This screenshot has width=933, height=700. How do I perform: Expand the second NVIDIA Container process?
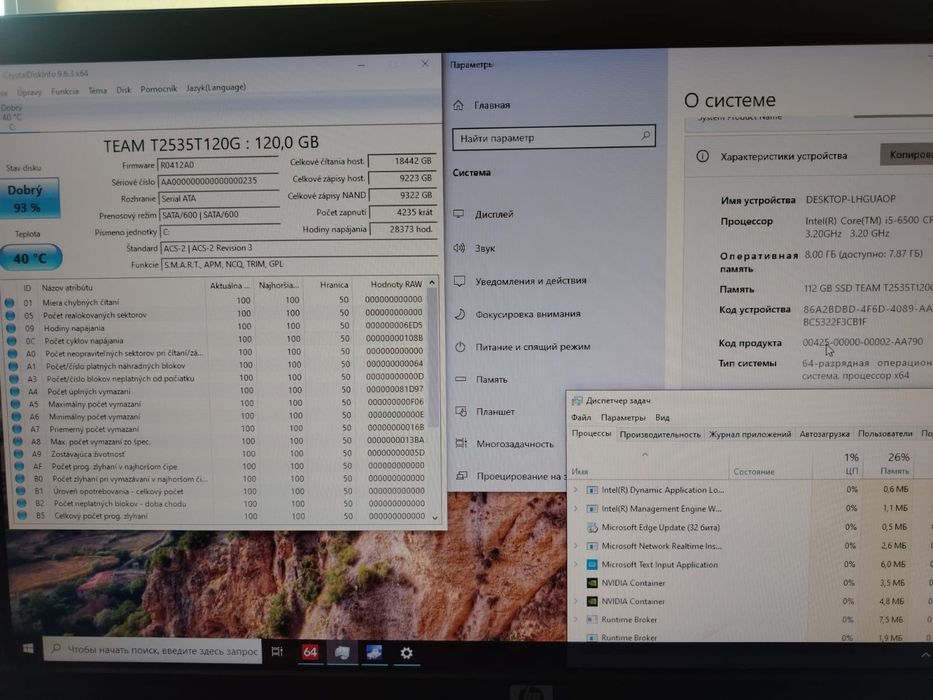pos(575,601)
